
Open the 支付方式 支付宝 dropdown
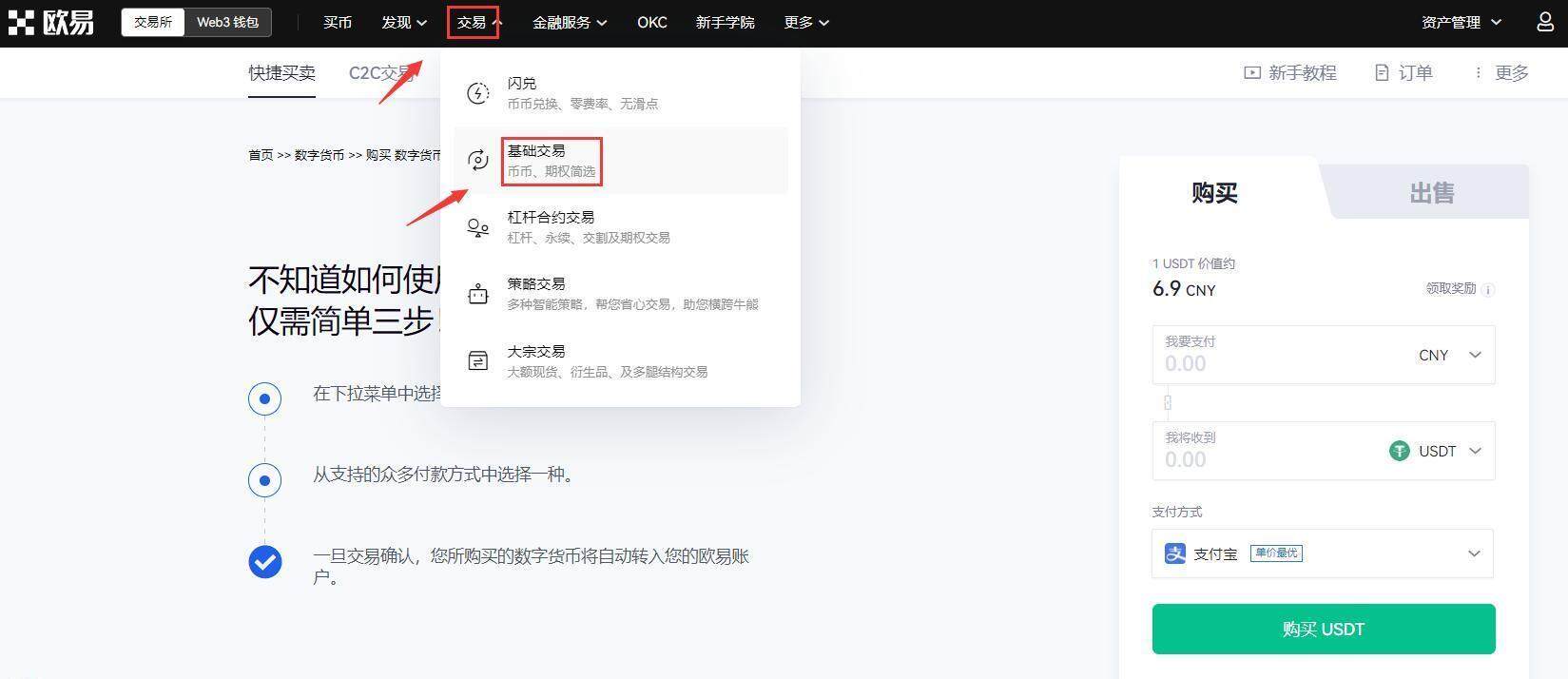pos(1323,553)
